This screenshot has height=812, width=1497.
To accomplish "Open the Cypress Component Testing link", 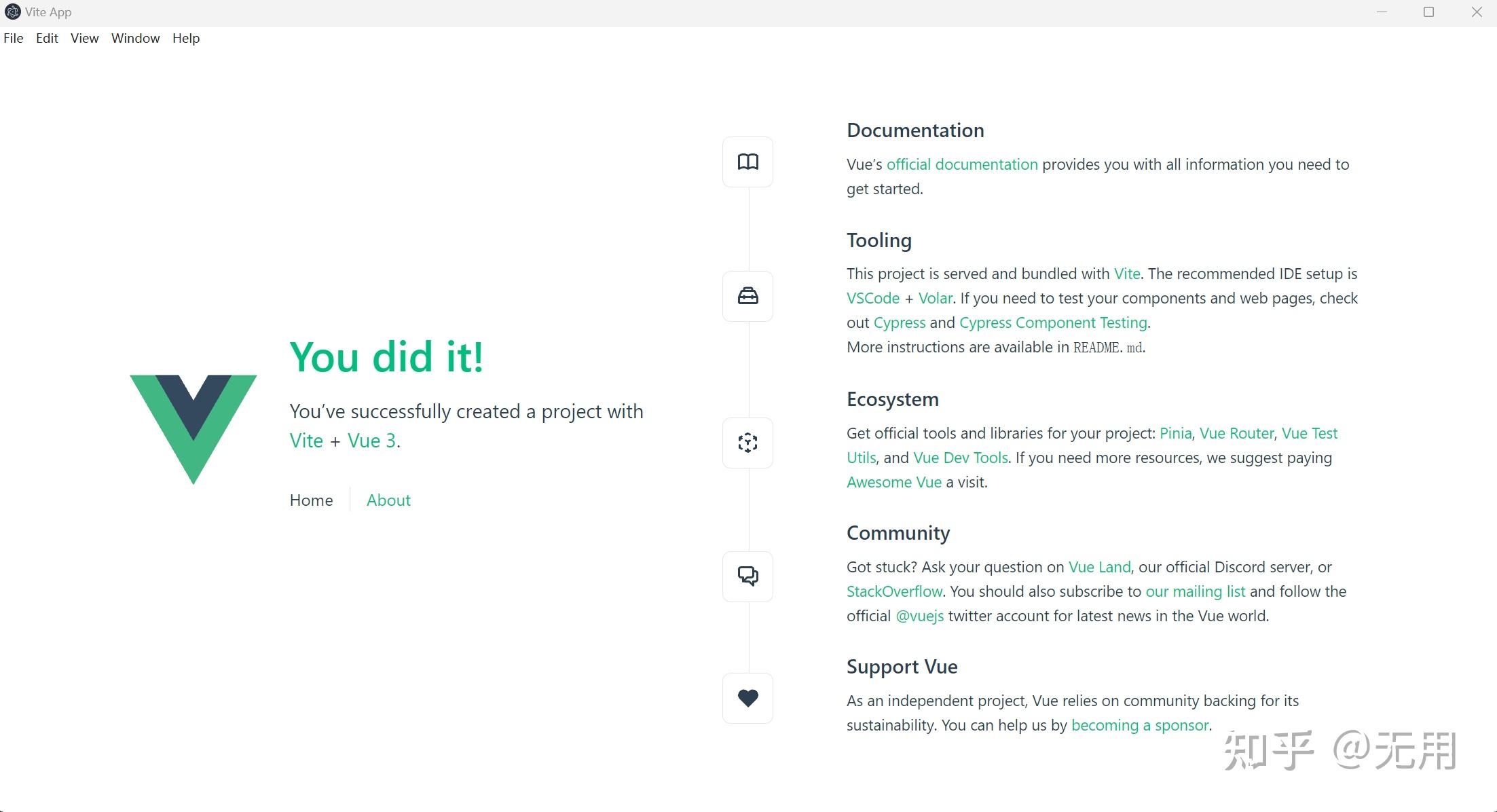I will (x=1053, y=322).
